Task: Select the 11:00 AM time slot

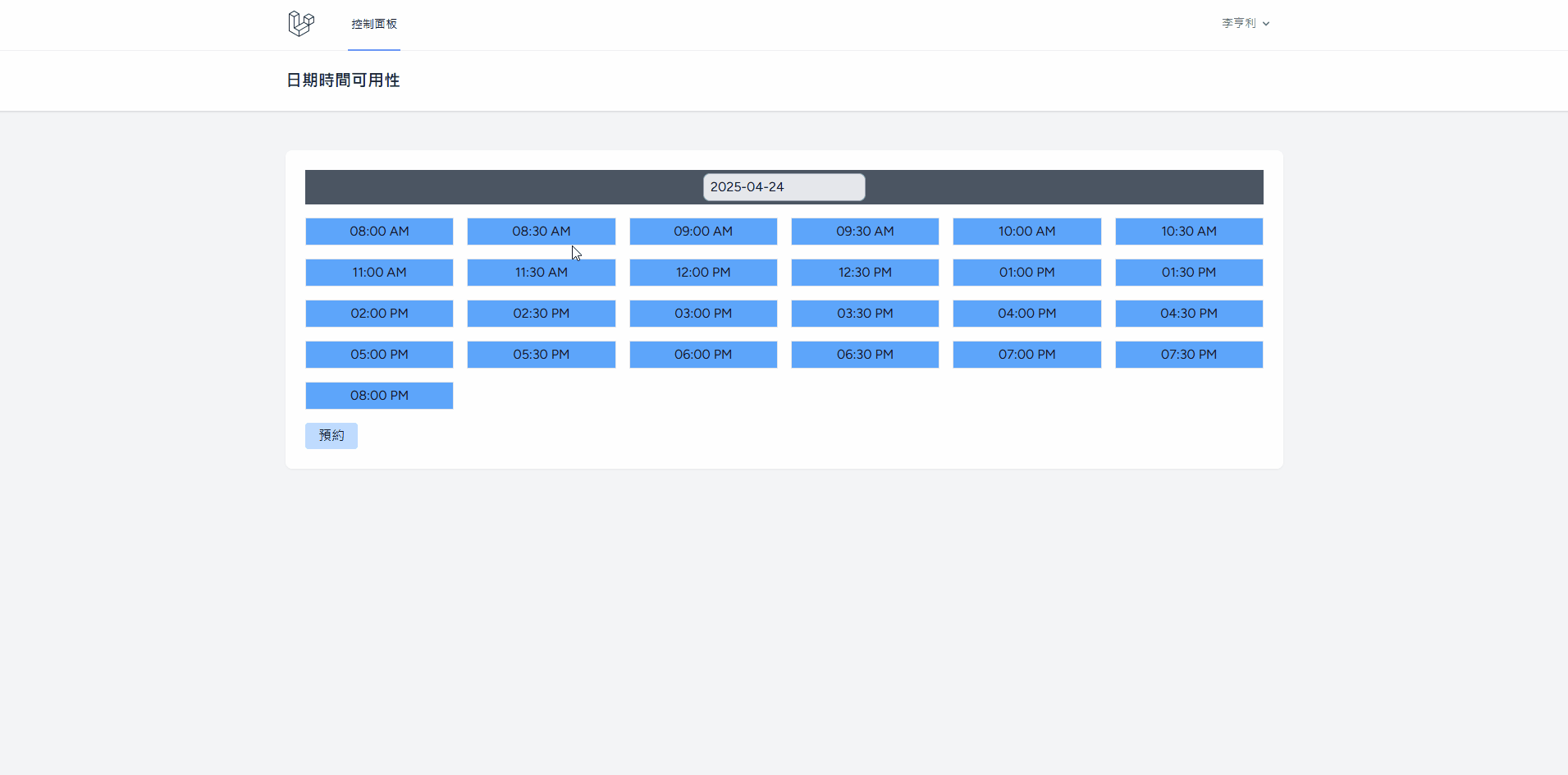Action: (x=379, y=273)
